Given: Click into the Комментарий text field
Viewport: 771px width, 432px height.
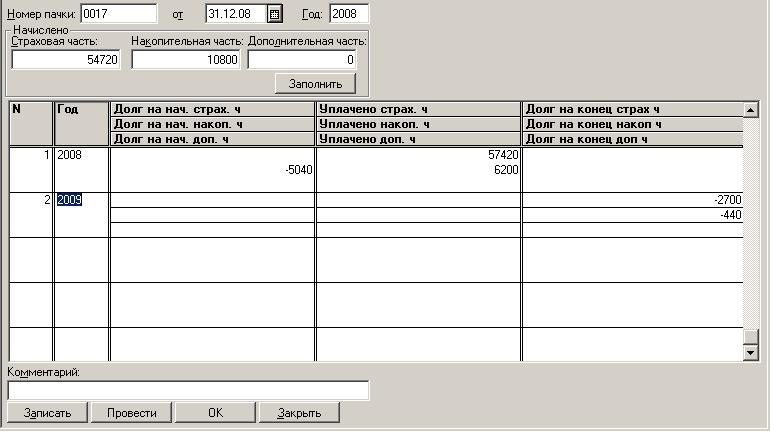Looking at the screenshot, I should 188,390.
